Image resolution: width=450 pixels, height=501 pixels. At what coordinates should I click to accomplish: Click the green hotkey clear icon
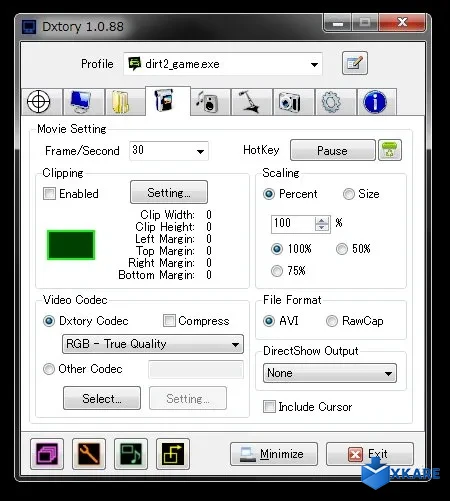(x=390, y=150)
